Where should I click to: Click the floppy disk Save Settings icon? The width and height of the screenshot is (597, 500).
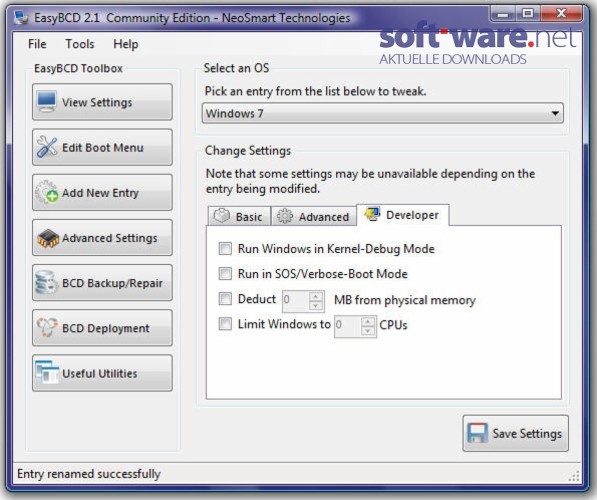click(477, 433)
